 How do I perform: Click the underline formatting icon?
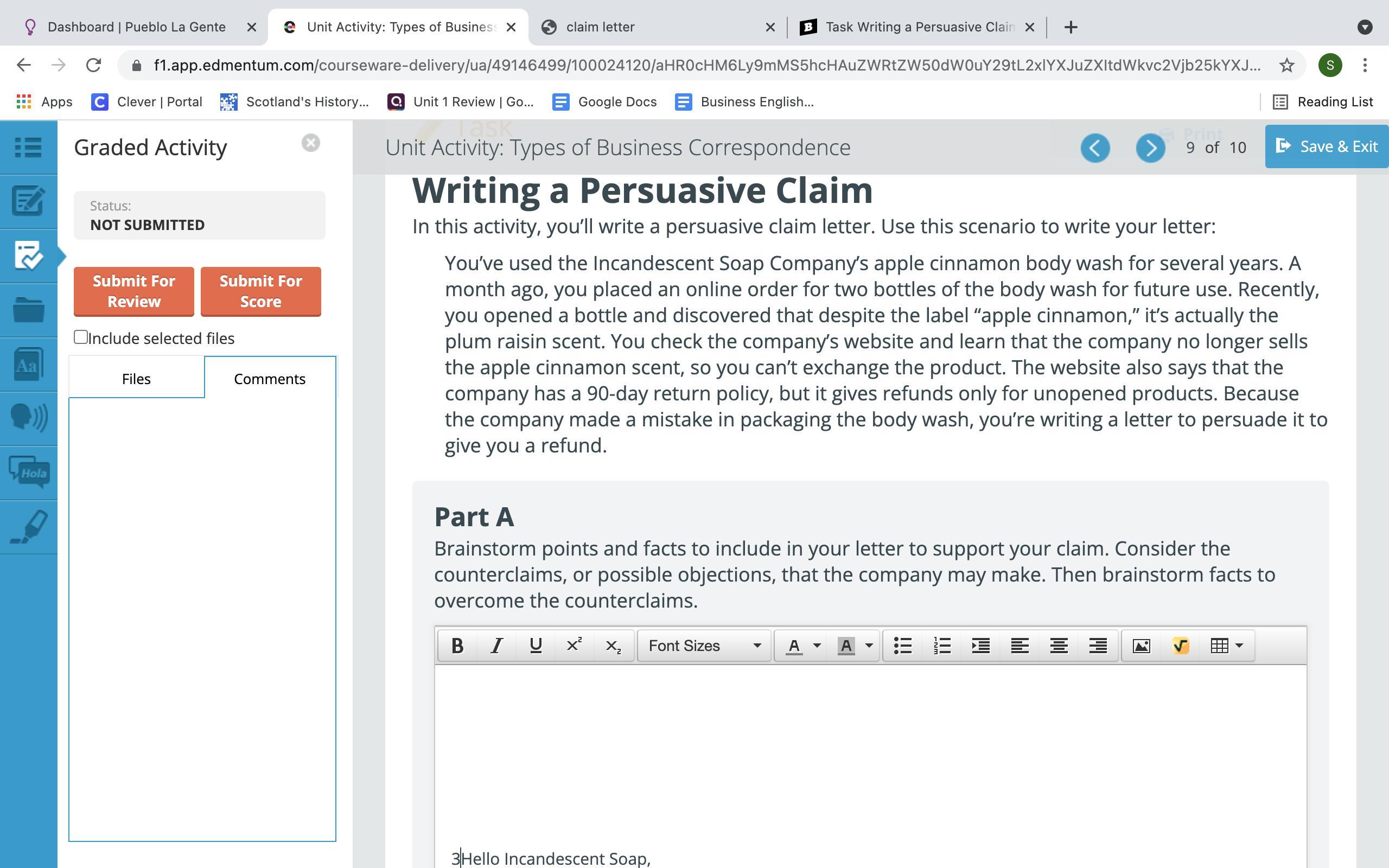click(536, 646)
